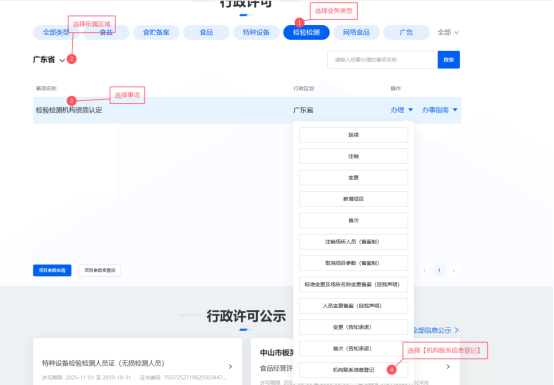Choose 人员变更备案（自我声明） menu option
554x385 pixels.
353,306
